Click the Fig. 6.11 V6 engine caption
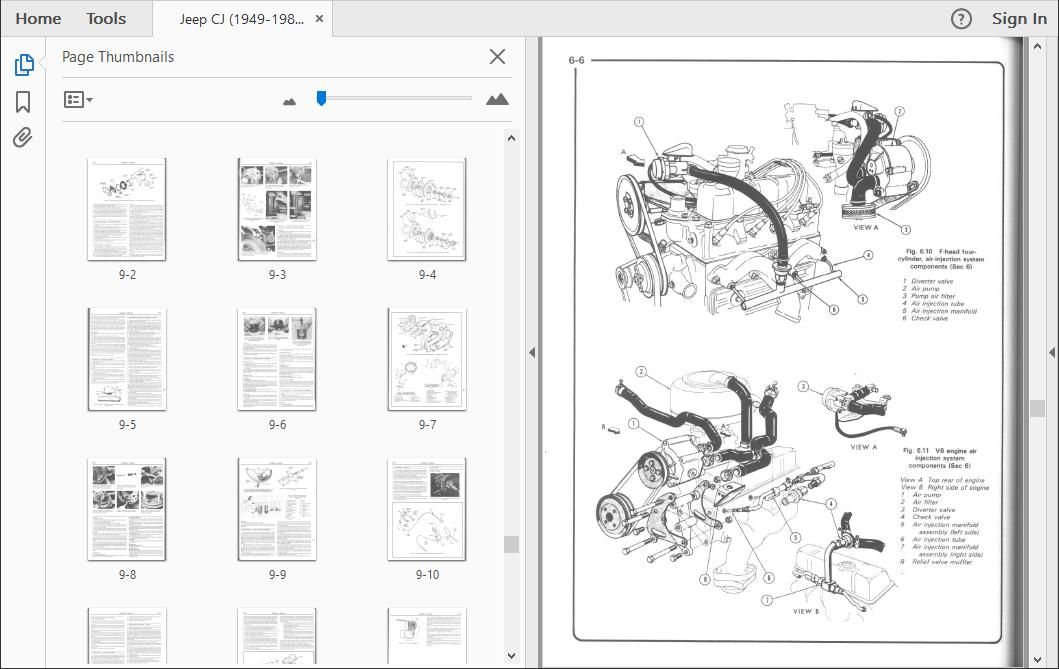The width and height of the screenshot is (1059, 669). (x=939, y=458)
